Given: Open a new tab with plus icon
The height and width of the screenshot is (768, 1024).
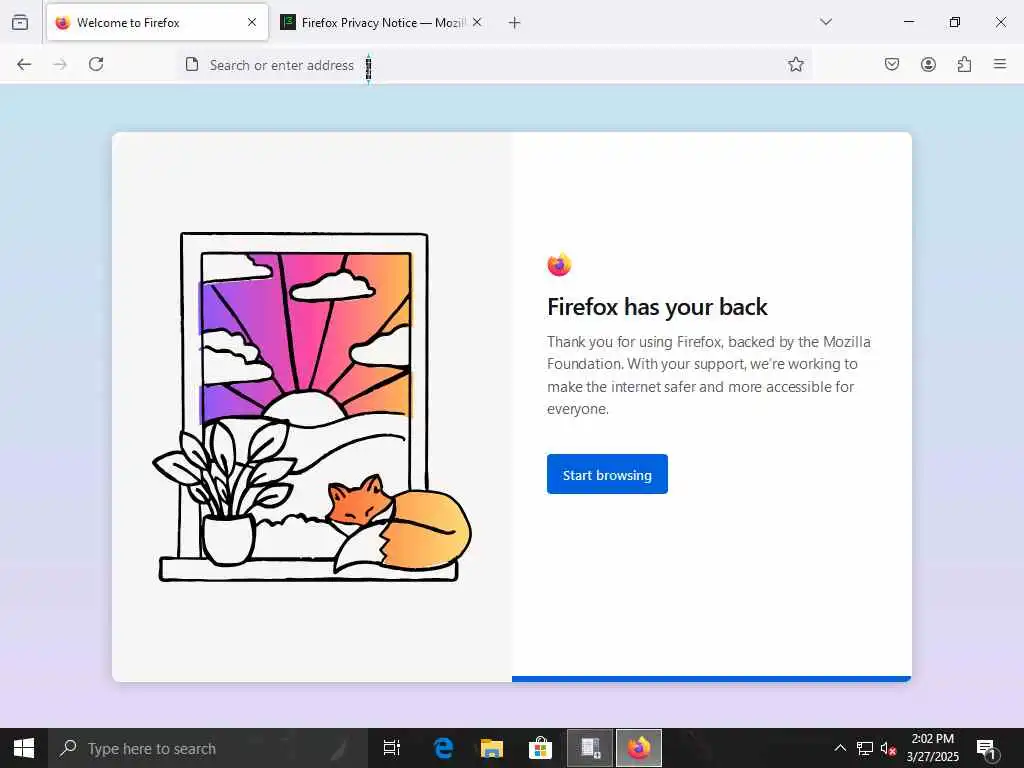Looking at the screenshot, I should (x=515, y=23).
